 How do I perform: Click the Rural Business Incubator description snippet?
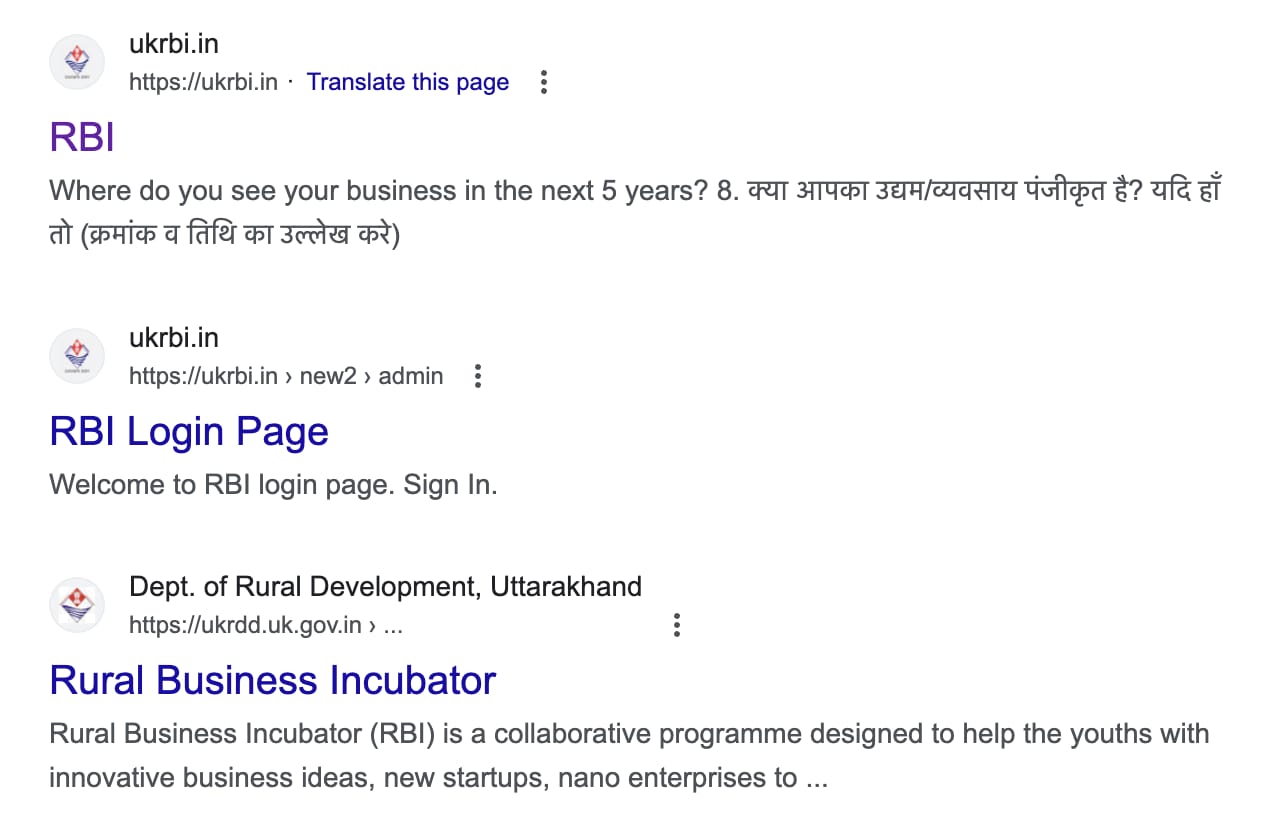630,755
